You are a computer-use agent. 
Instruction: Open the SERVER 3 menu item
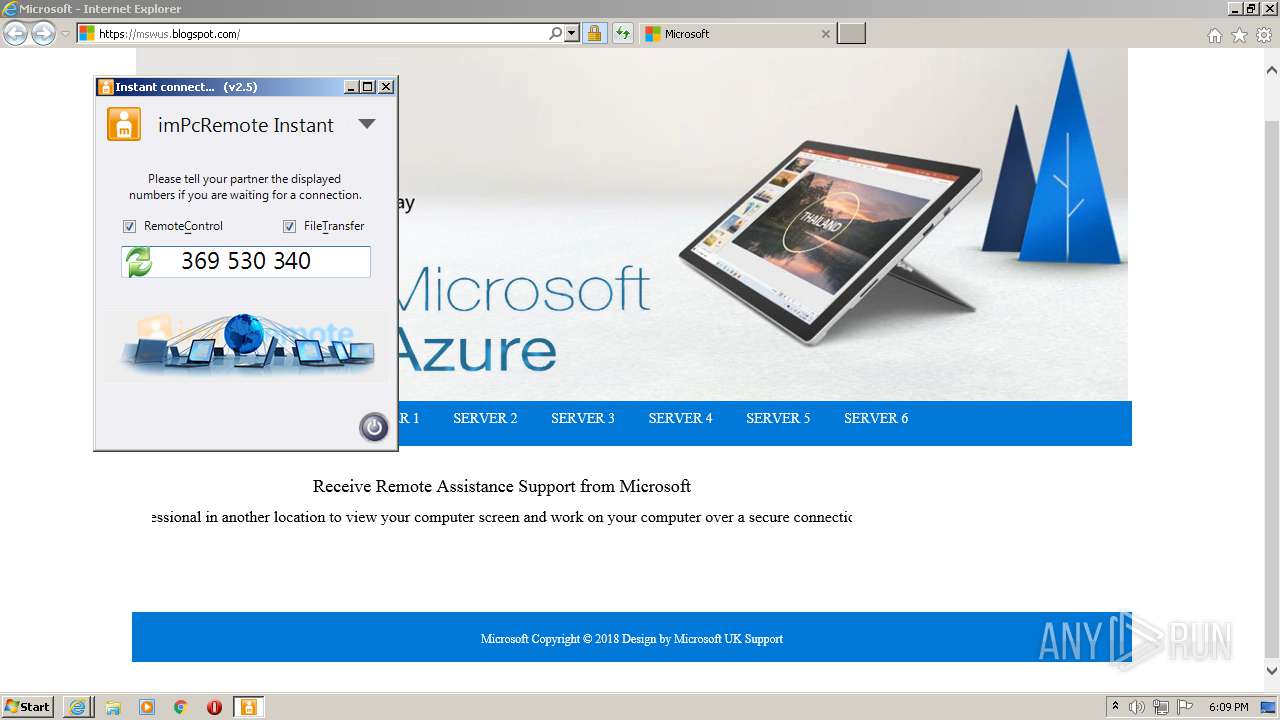click(x=583, y=418)
